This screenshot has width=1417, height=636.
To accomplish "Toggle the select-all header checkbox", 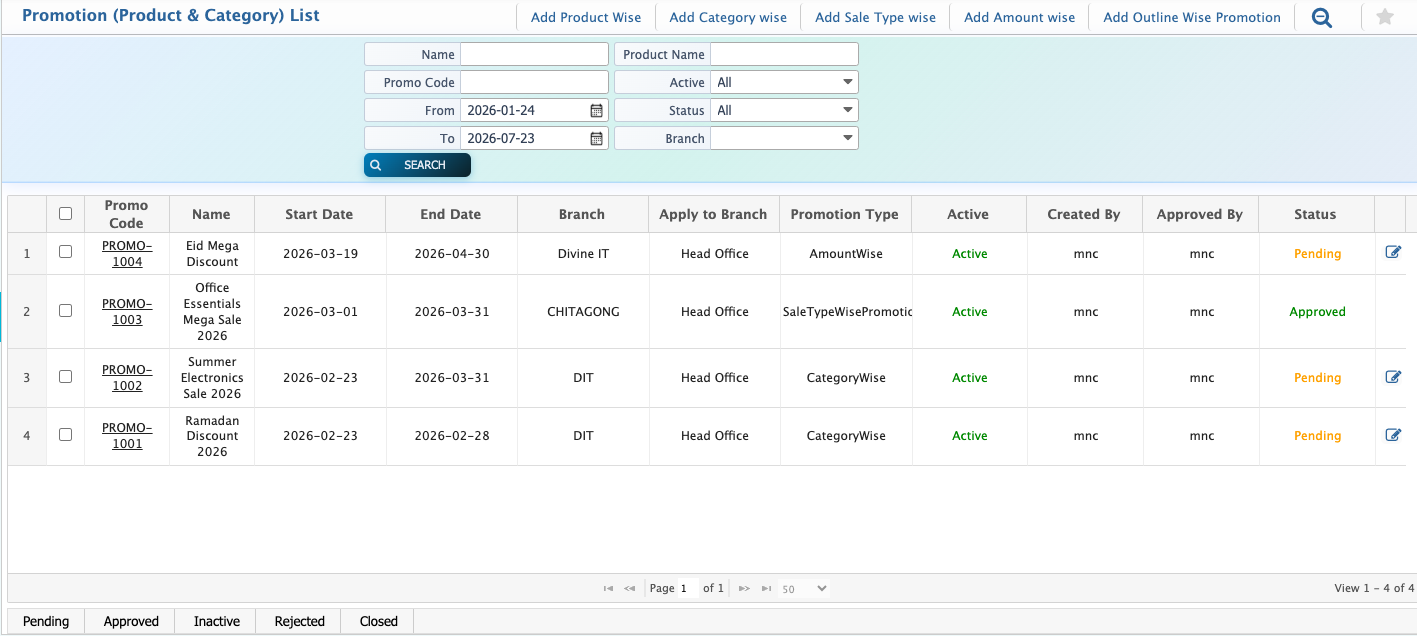I will click(66, 213).
